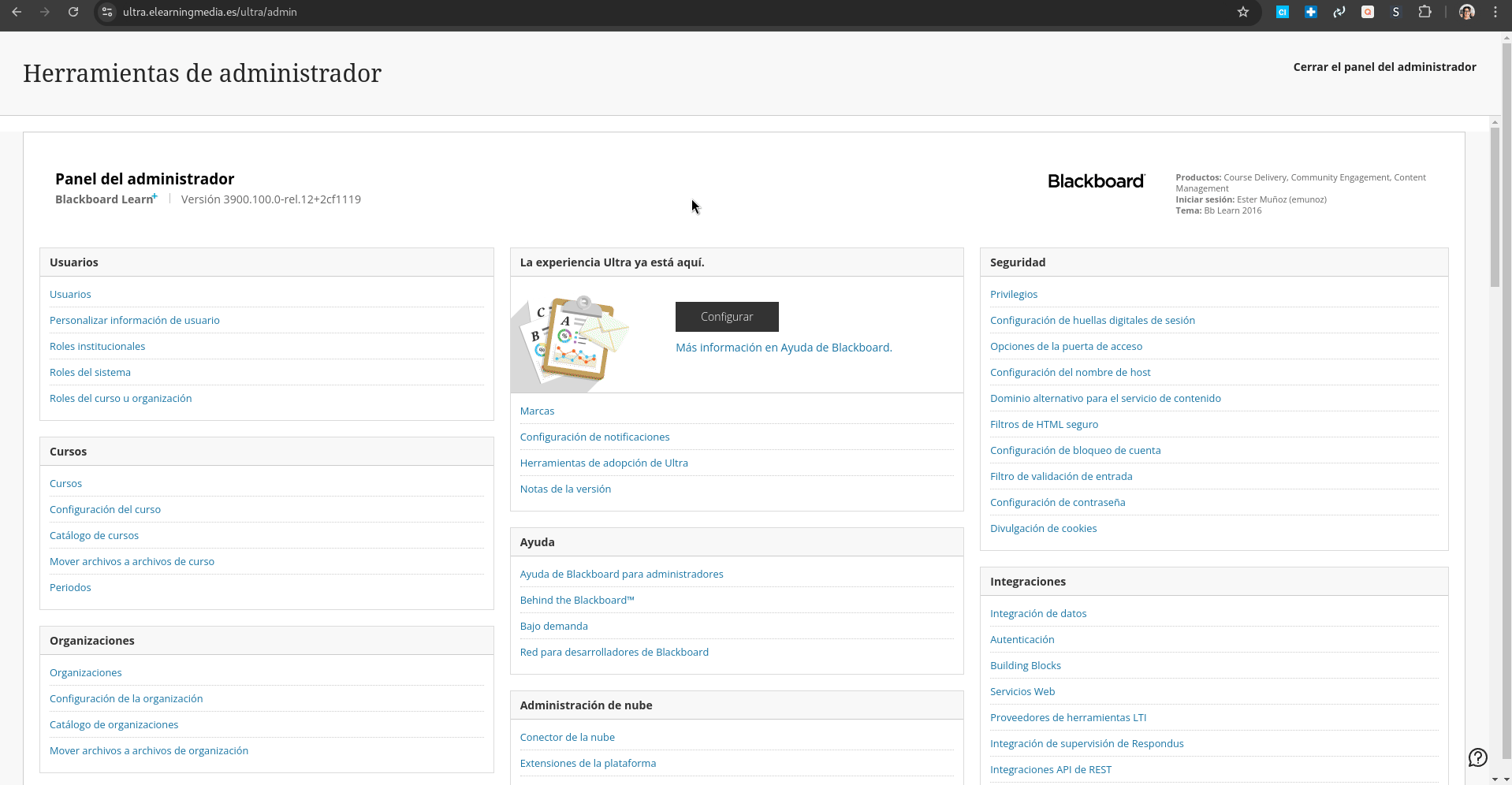Open Más información en Ayuda de Blackboard

coord(784,348)
